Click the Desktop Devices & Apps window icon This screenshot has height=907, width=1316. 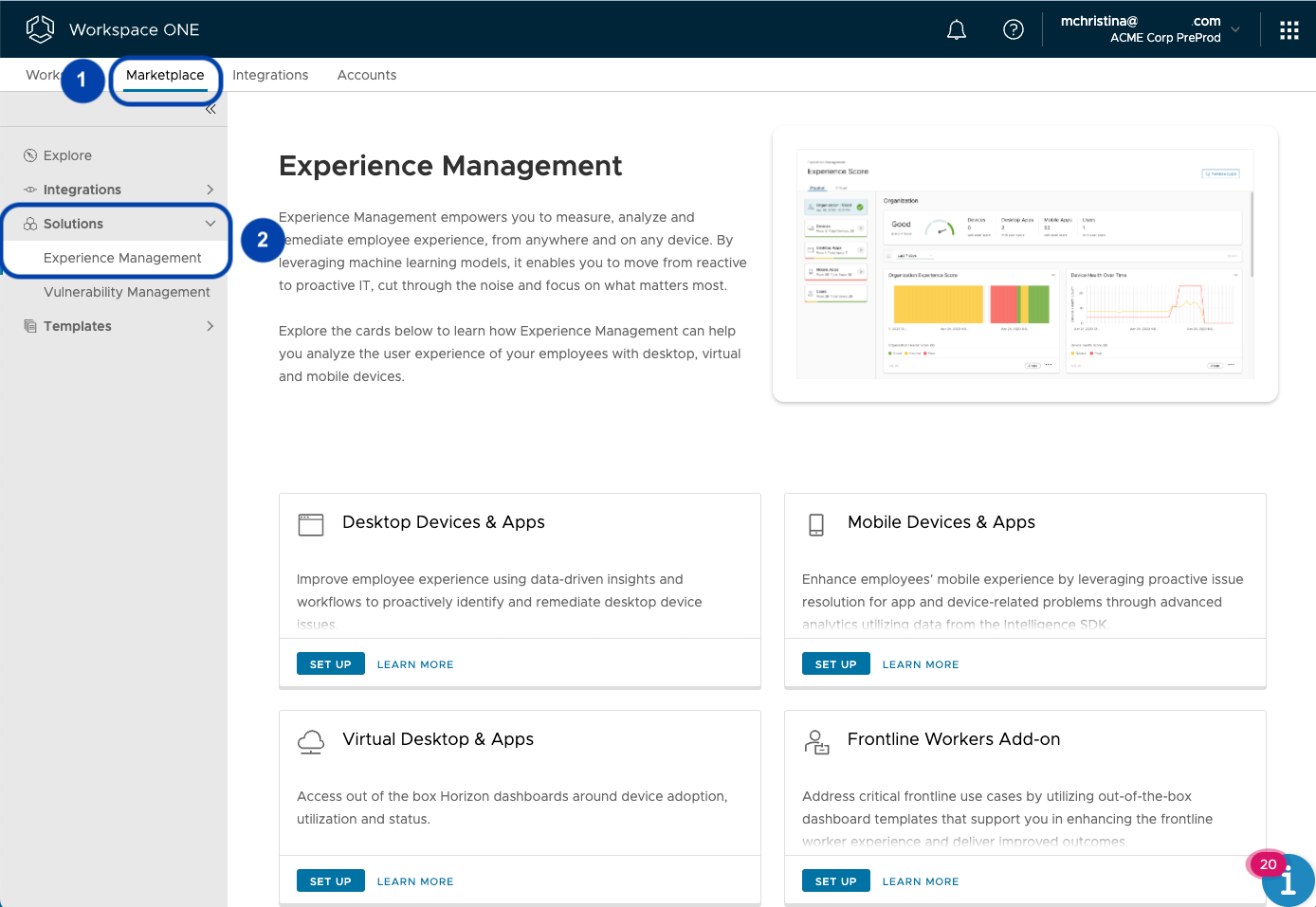[x=311, y=524]
